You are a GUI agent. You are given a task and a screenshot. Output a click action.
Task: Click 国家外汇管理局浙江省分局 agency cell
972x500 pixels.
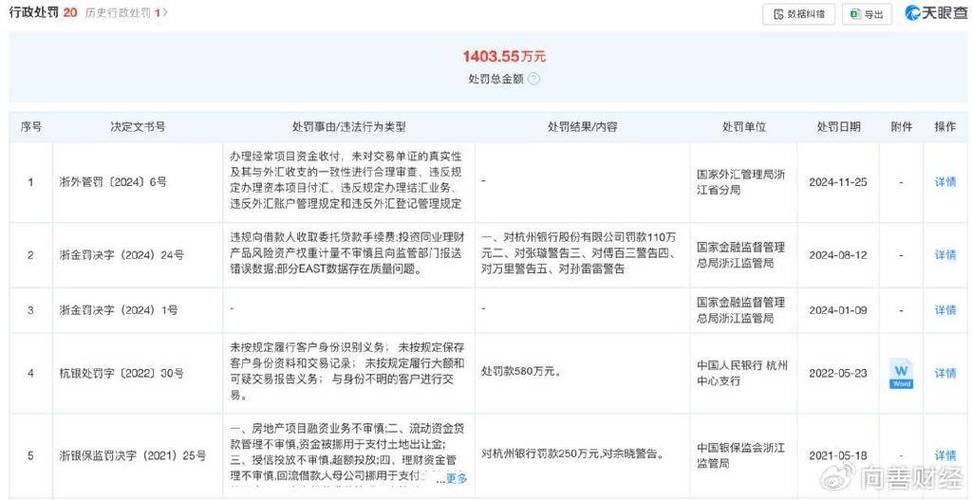click(x=741, y=182)
